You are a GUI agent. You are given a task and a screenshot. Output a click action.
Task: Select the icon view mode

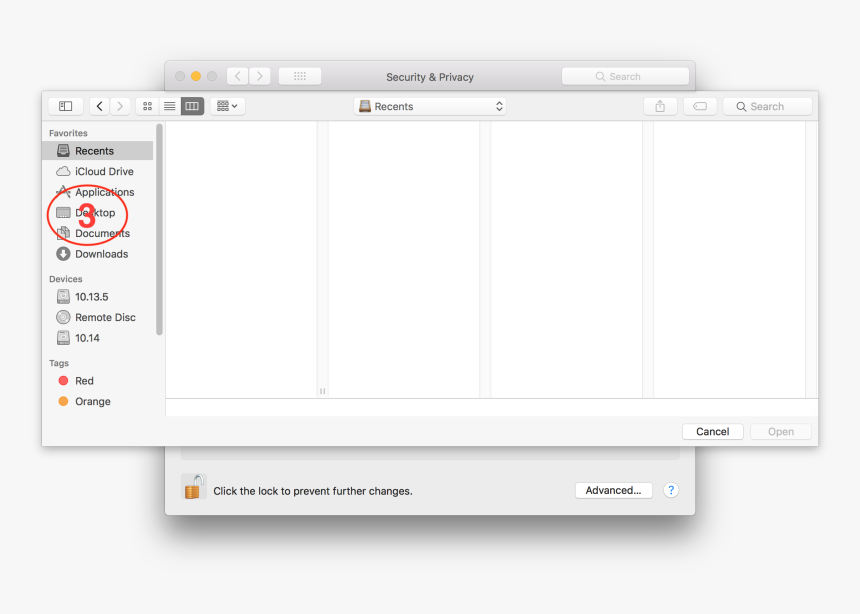[x=146, y=105]
